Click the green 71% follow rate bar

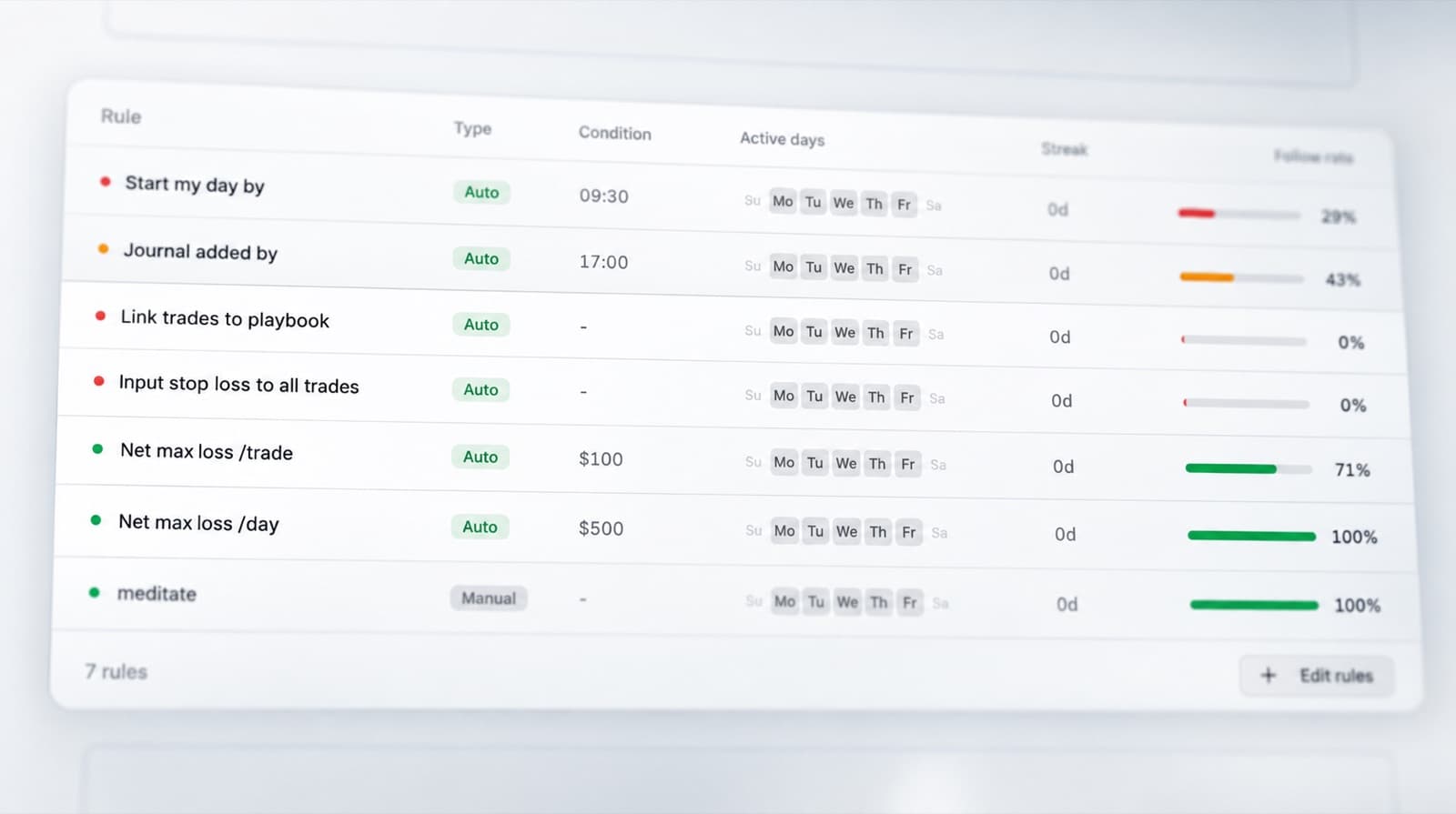(1249, 468)
